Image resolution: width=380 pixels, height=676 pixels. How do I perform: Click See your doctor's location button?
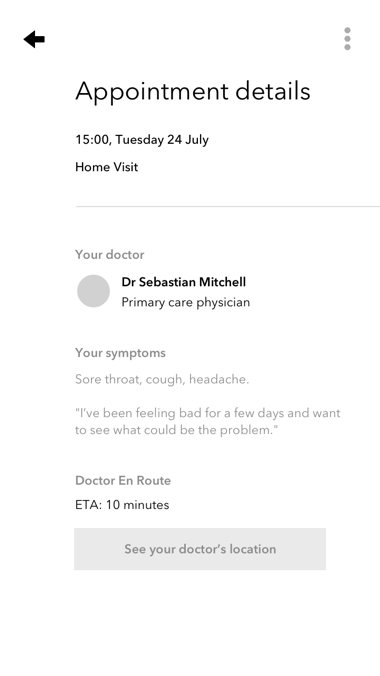(x=200, y=549)
